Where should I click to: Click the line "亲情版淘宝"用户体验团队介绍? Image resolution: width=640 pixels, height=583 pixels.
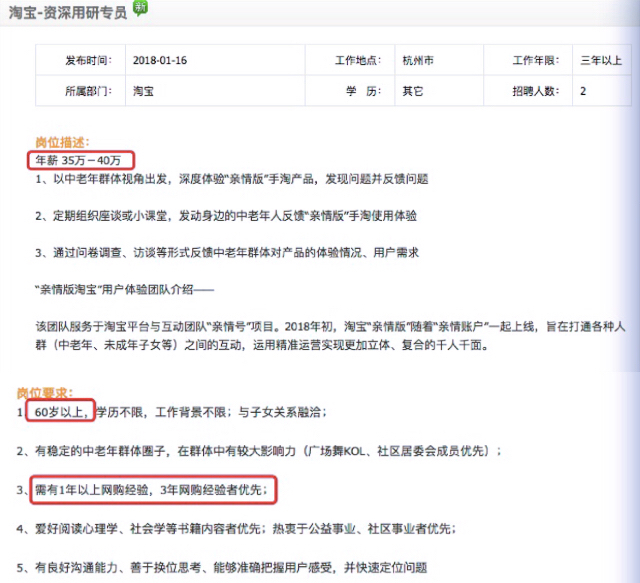pyautogui.click(x=124, y=289)
